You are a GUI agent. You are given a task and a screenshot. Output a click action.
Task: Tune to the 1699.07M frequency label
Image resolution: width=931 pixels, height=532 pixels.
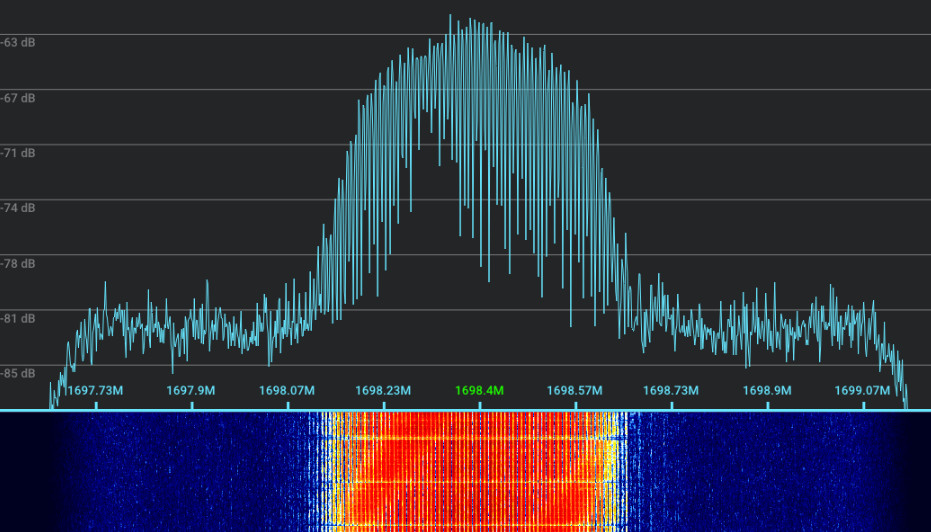click(x=862, y=390)
